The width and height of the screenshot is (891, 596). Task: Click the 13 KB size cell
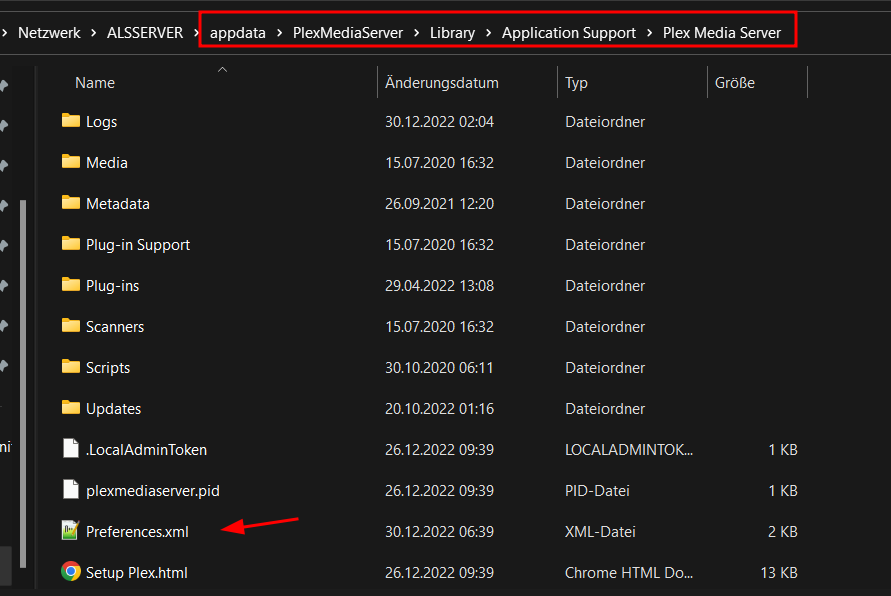[779, 573]
